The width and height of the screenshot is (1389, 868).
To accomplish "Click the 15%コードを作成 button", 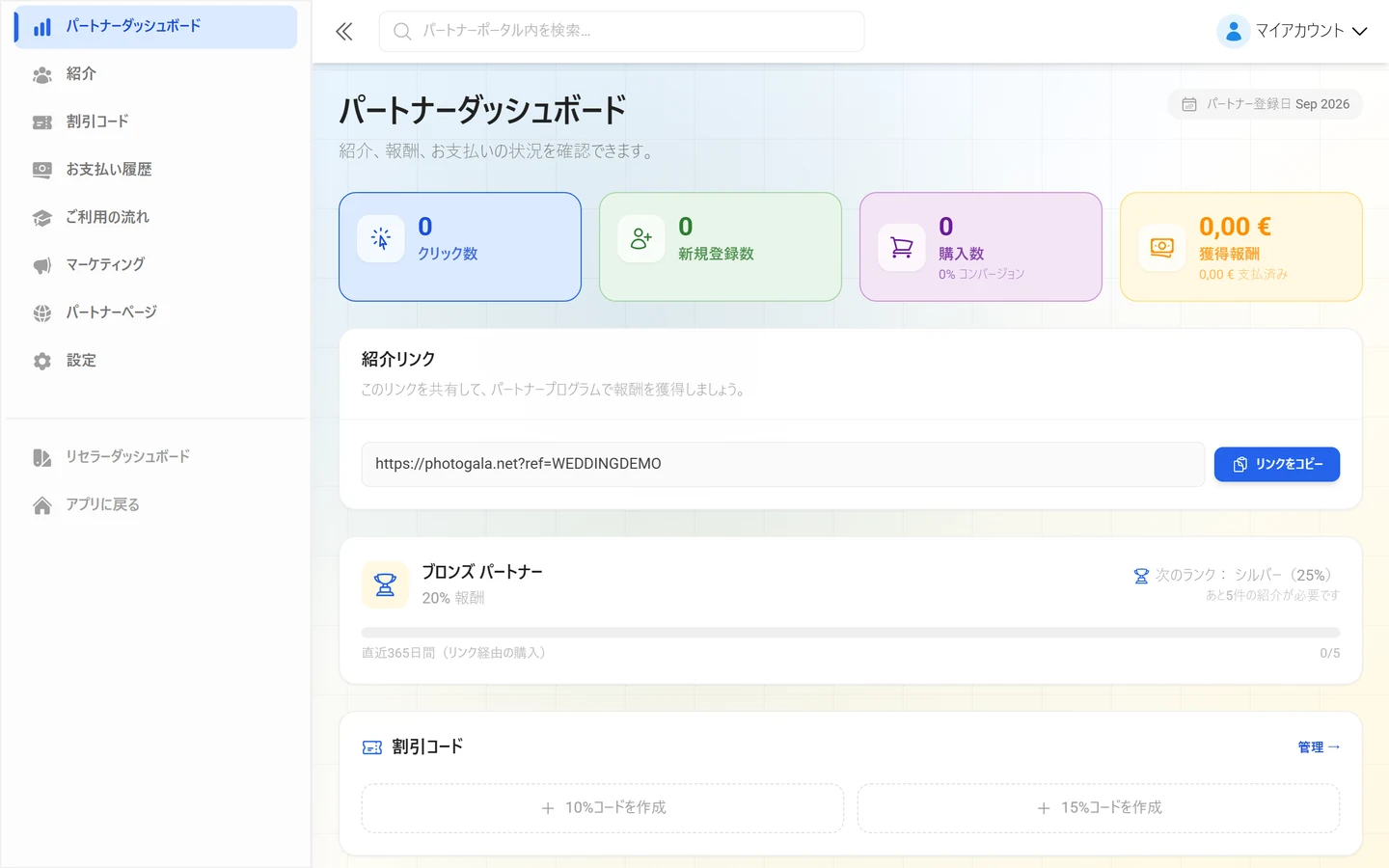I will (x=1099, y=808).
